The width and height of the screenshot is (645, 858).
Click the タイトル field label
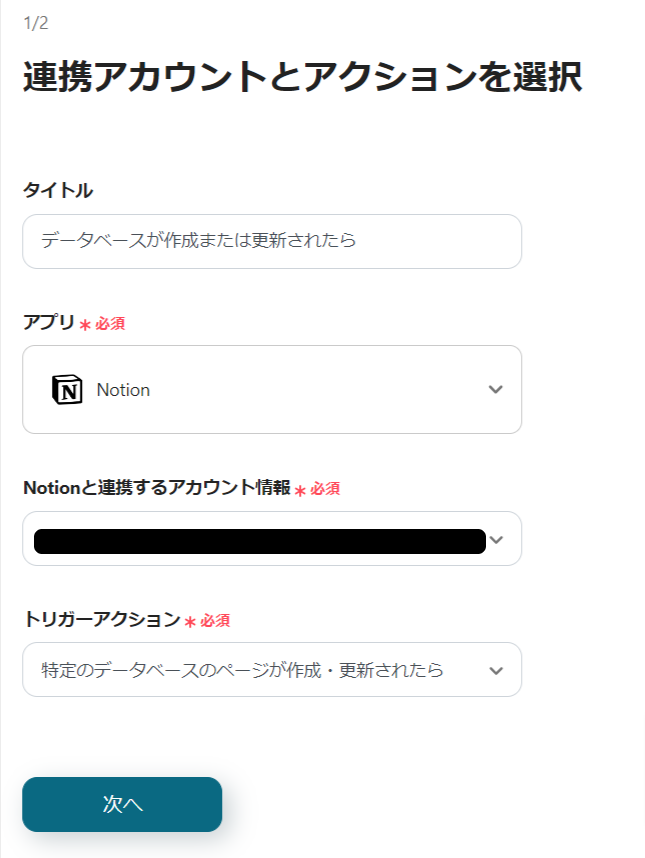click(58, 190)
